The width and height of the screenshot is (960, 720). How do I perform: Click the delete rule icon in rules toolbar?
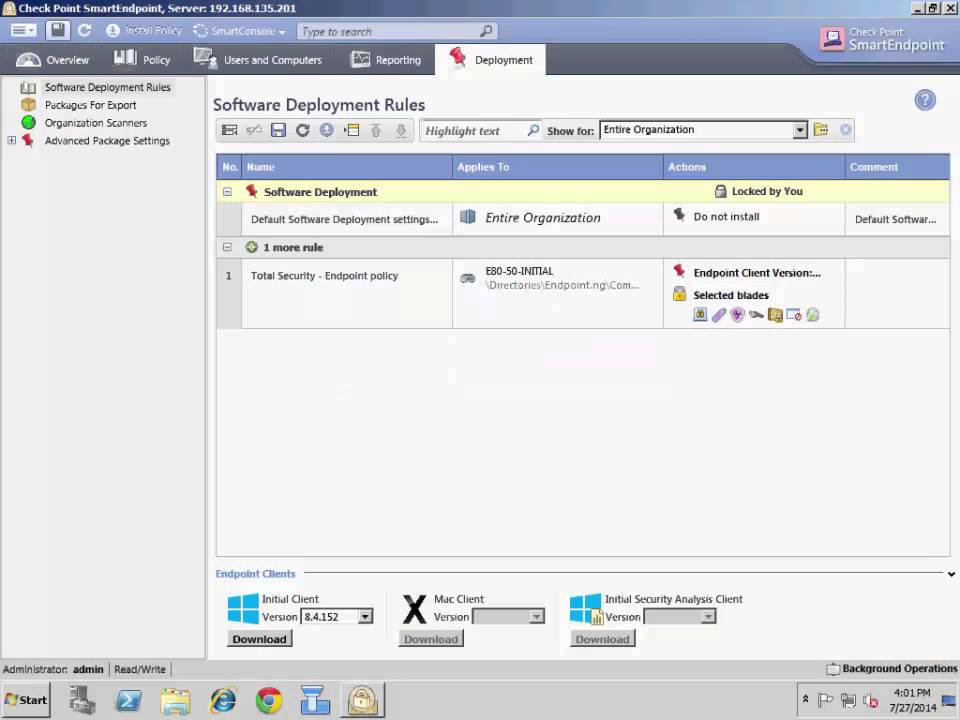(x=253, y=130)
